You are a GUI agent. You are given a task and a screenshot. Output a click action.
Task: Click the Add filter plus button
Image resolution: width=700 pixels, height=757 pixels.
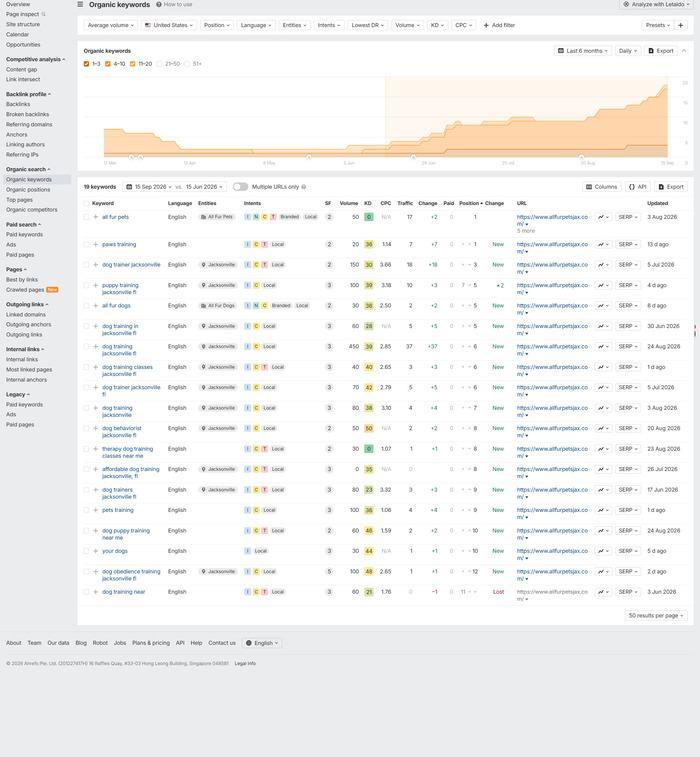499,25
